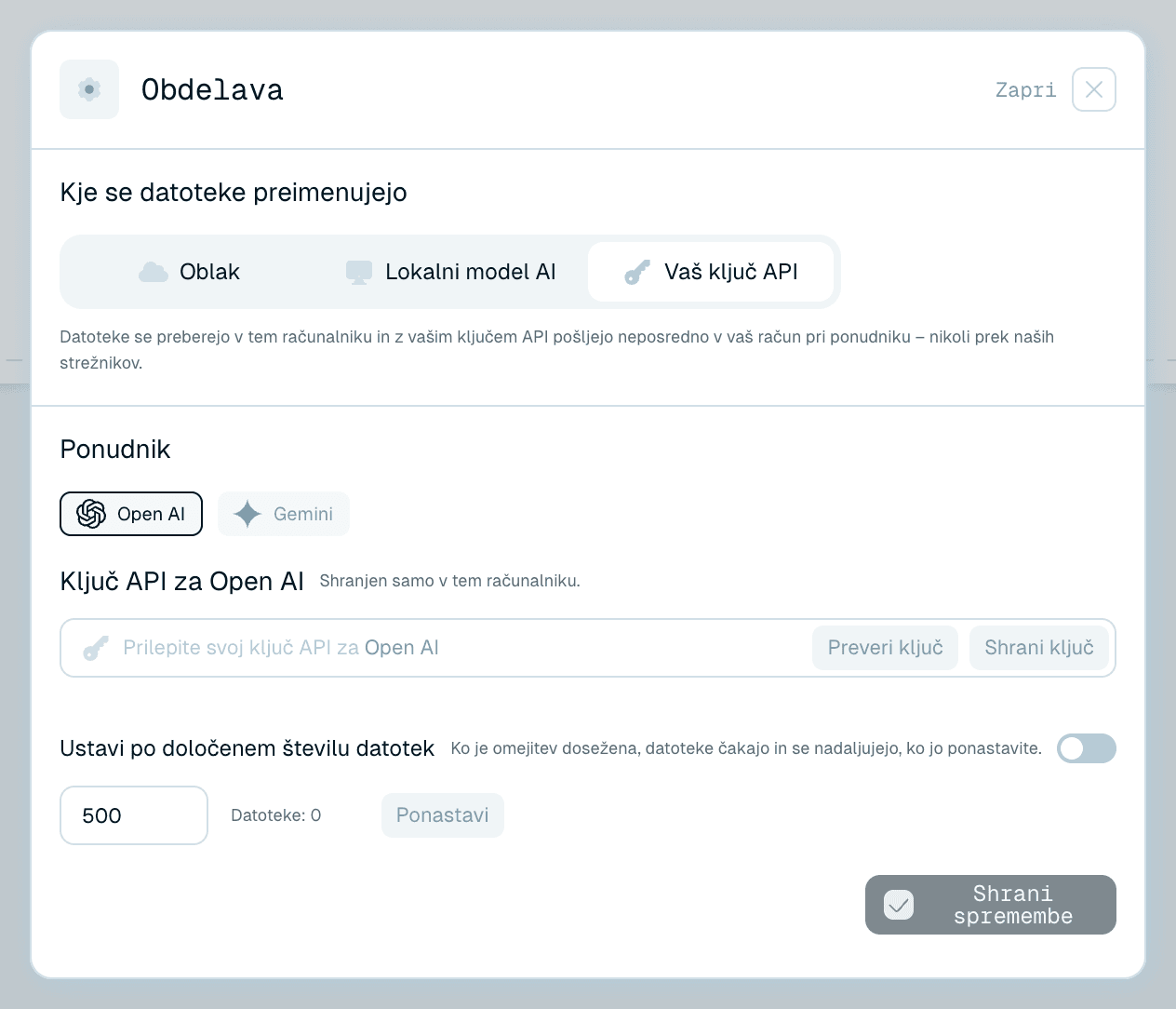This screenshot has width=1176, height=1009.
Task: Click the Preveri ključ button
Action: coord(886,648)
